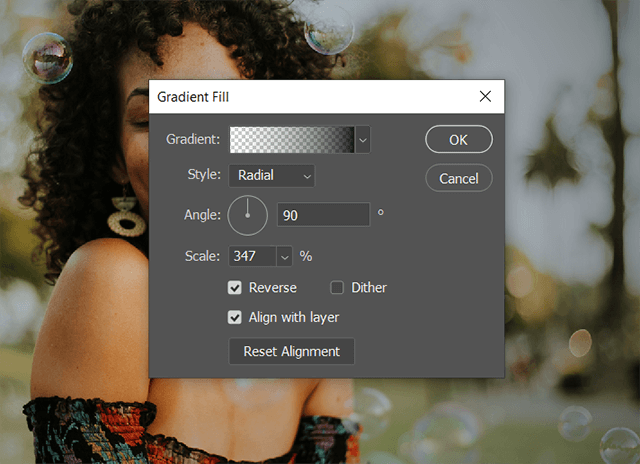Image resolution: width=640 pixels, height=464 pixels.
Task: Open the Scale slider dropdown arrow
Action: pos(284,256)
